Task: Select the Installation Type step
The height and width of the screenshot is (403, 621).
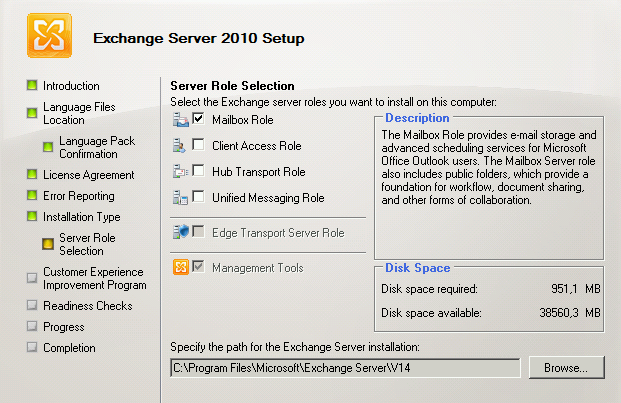Action: [81, 217]
